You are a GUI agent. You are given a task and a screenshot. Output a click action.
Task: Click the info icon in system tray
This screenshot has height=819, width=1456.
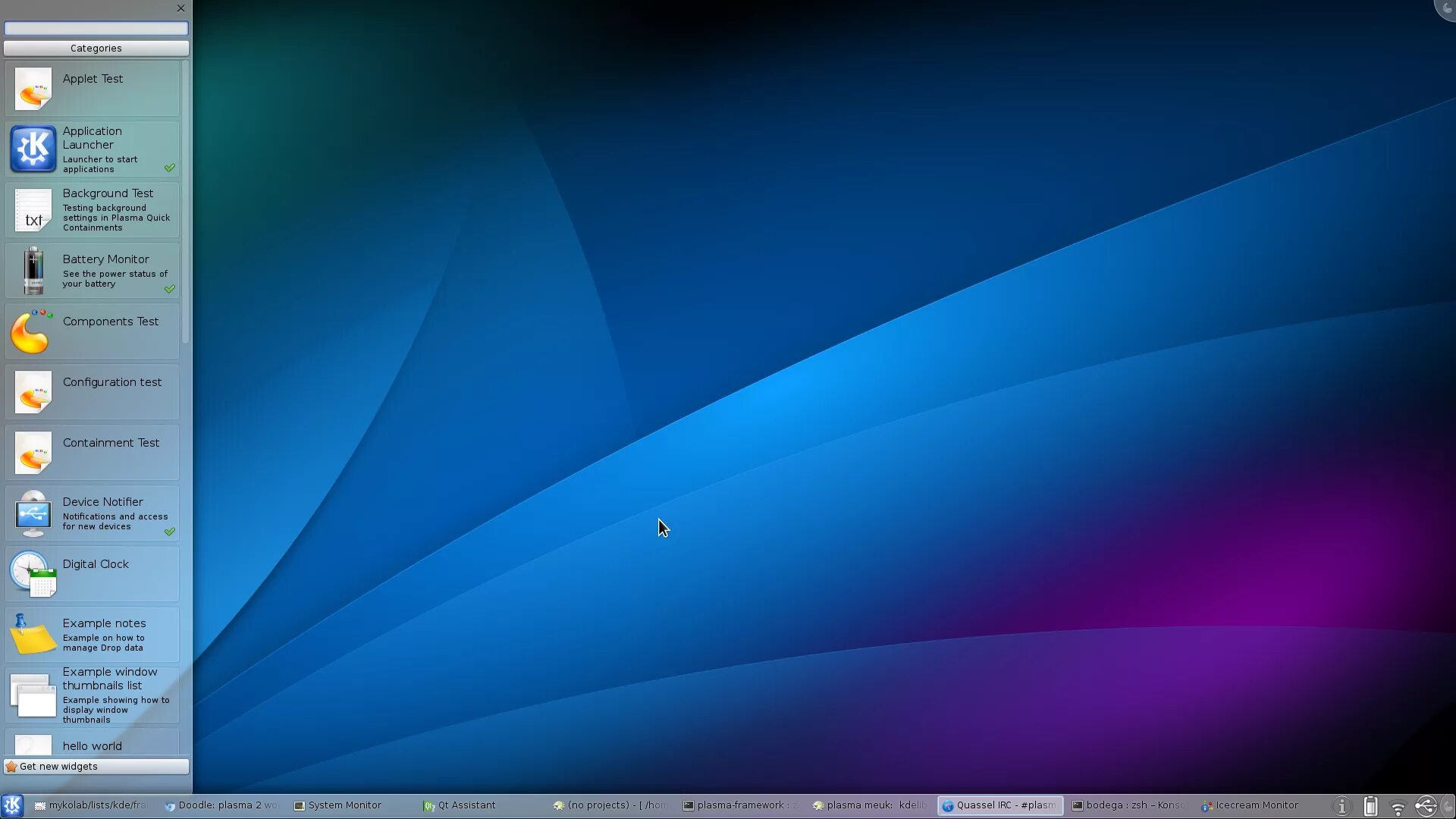tap(1342, 807)
